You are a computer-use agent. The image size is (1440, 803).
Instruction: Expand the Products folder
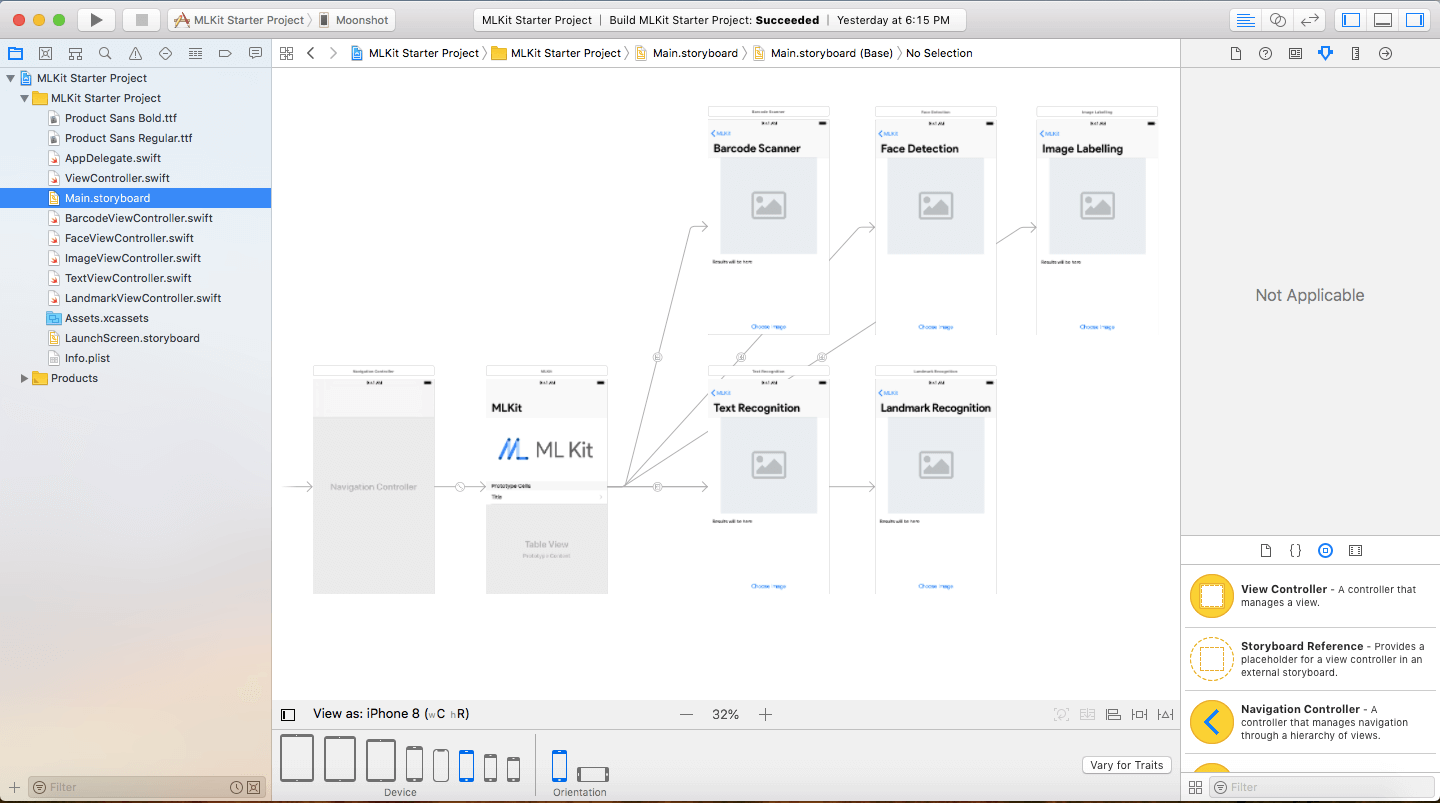pos(25,378)
